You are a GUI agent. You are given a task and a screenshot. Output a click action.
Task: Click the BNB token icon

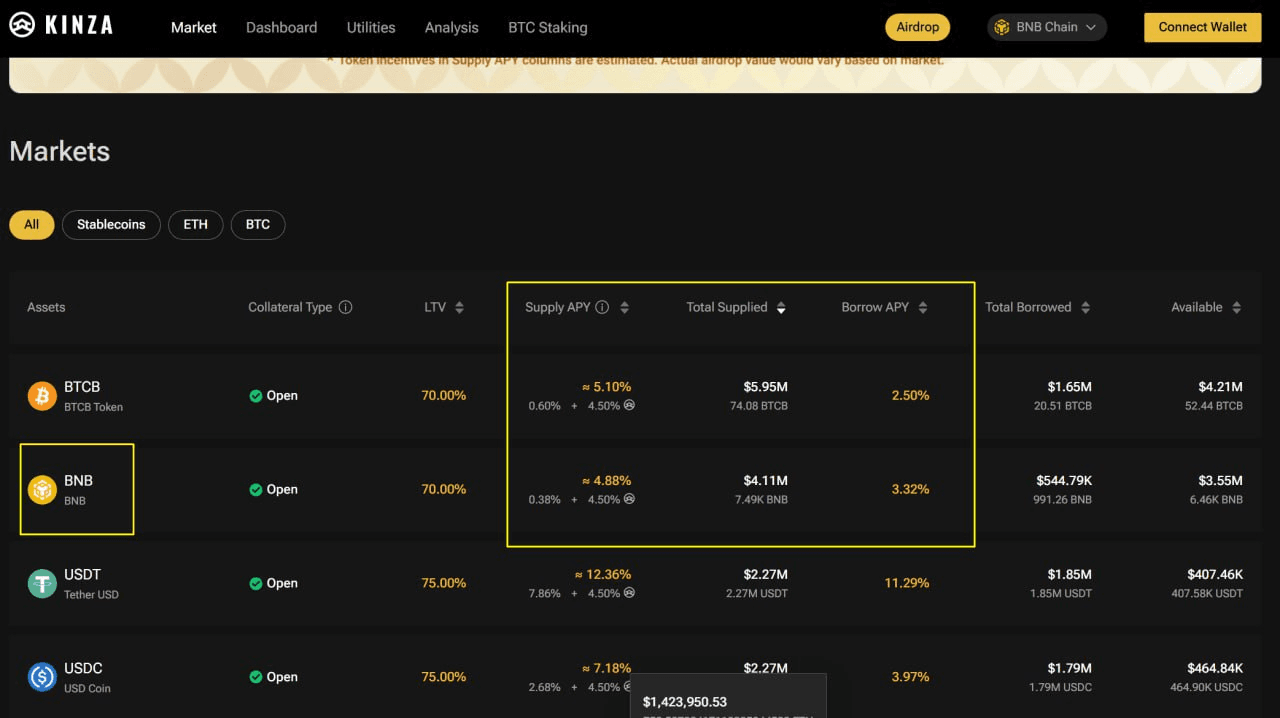[42, 490]
